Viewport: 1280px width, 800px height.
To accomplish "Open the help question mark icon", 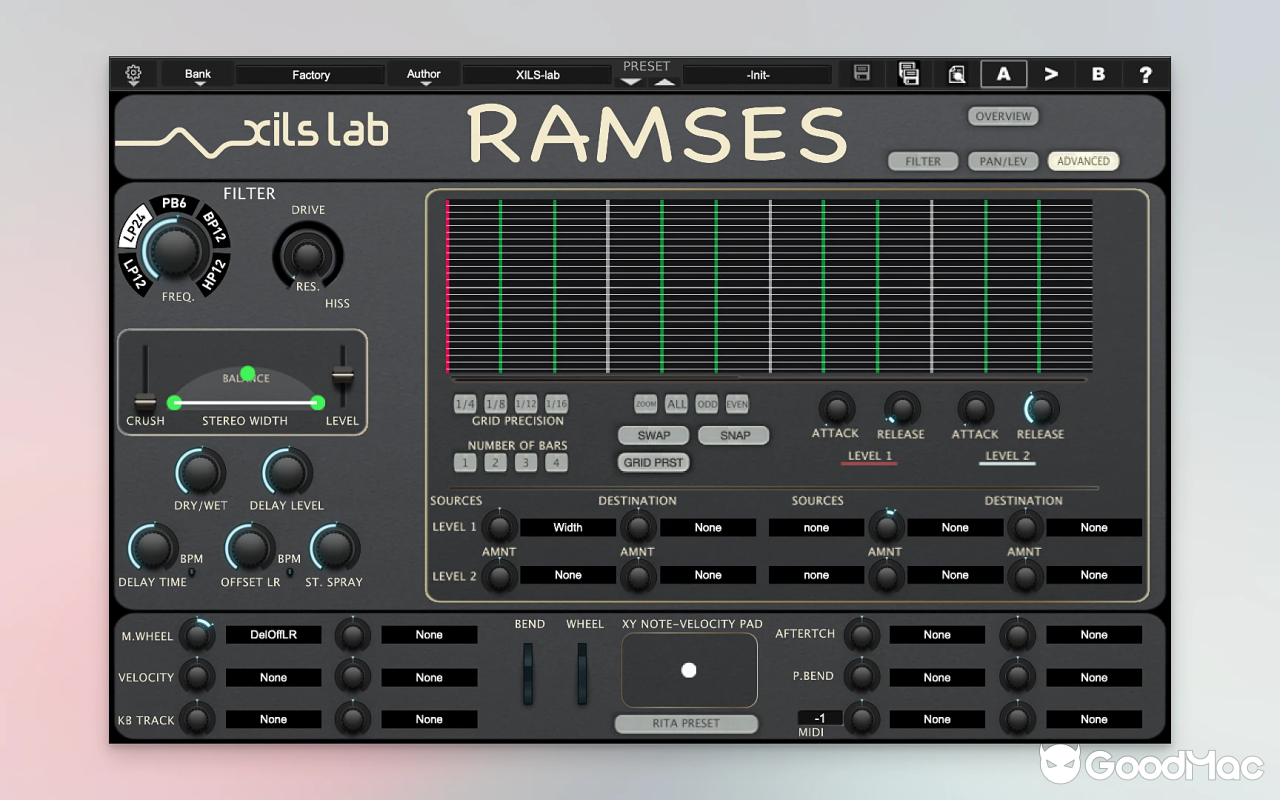I will [x=1146, y=73].
